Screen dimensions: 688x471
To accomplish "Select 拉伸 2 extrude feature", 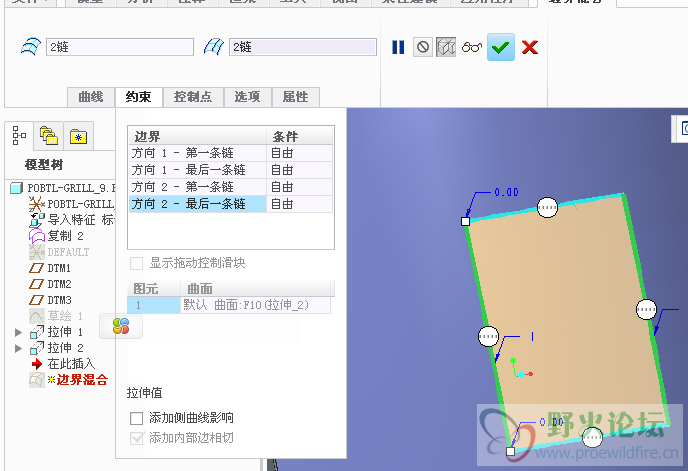I will 57,349.
